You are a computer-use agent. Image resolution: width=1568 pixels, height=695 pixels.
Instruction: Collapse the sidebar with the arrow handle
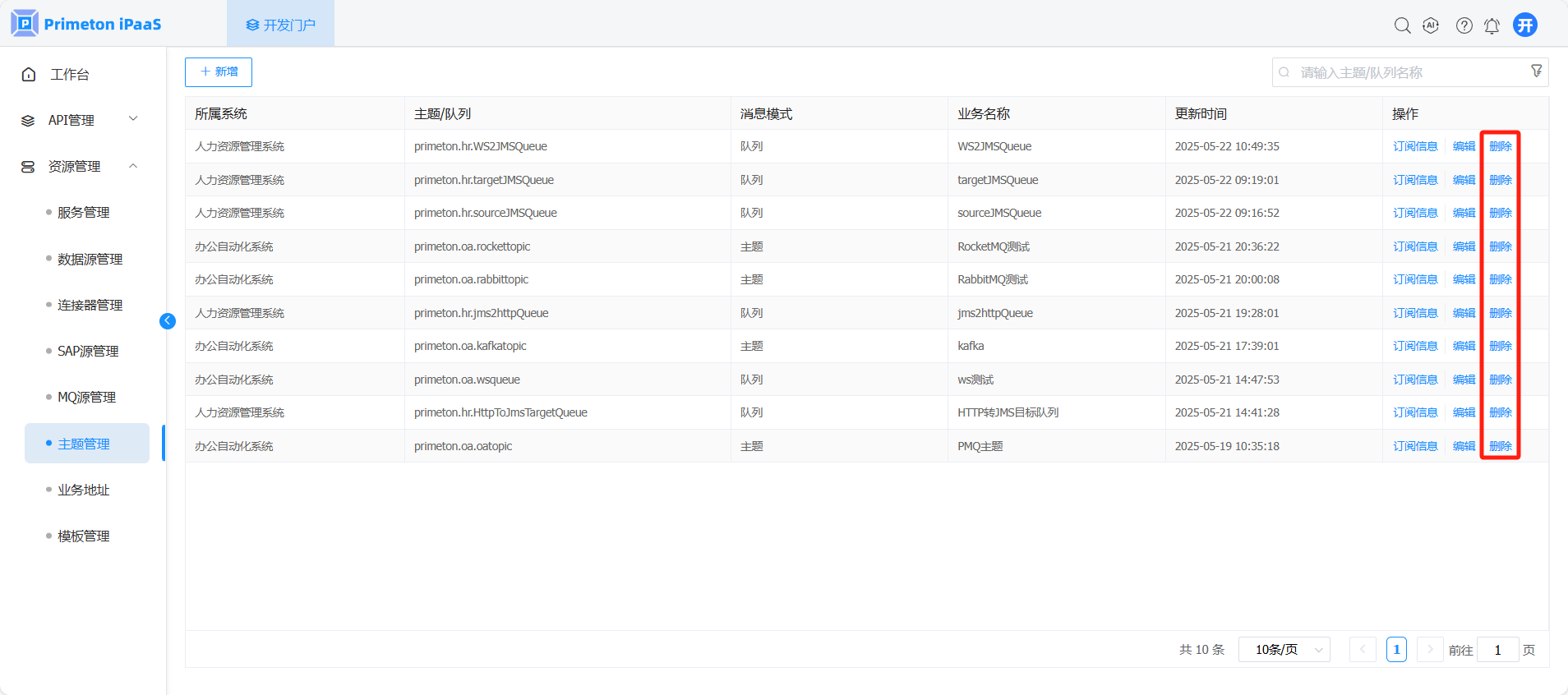(x=168, y=321)
